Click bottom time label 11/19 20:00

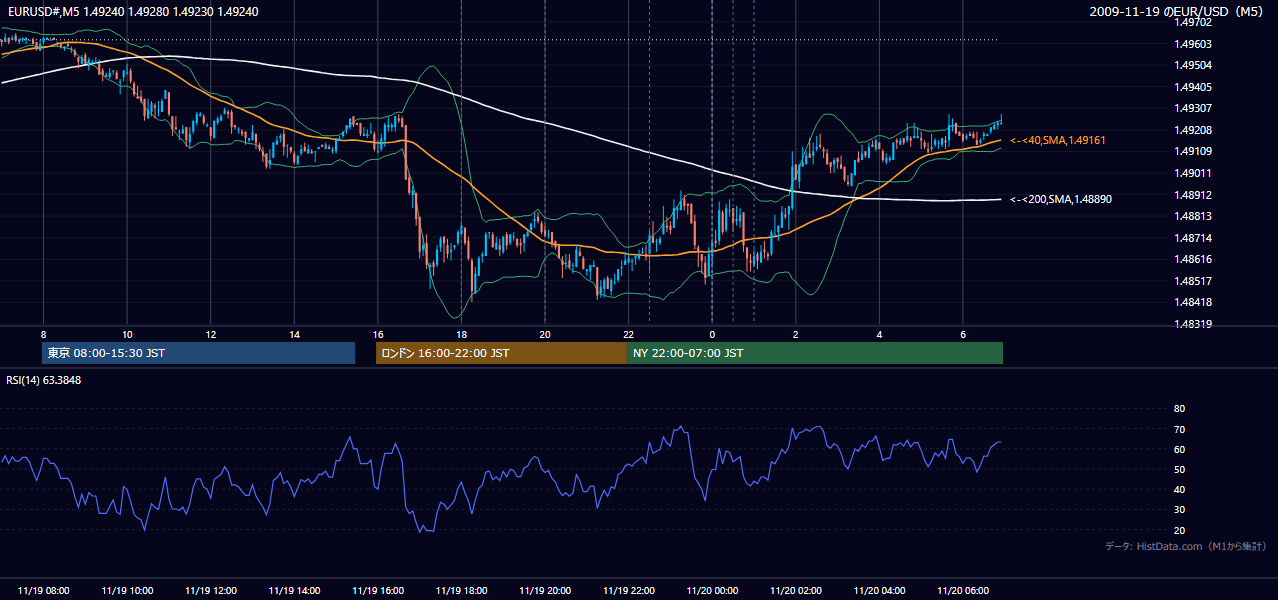pos(545,591)
